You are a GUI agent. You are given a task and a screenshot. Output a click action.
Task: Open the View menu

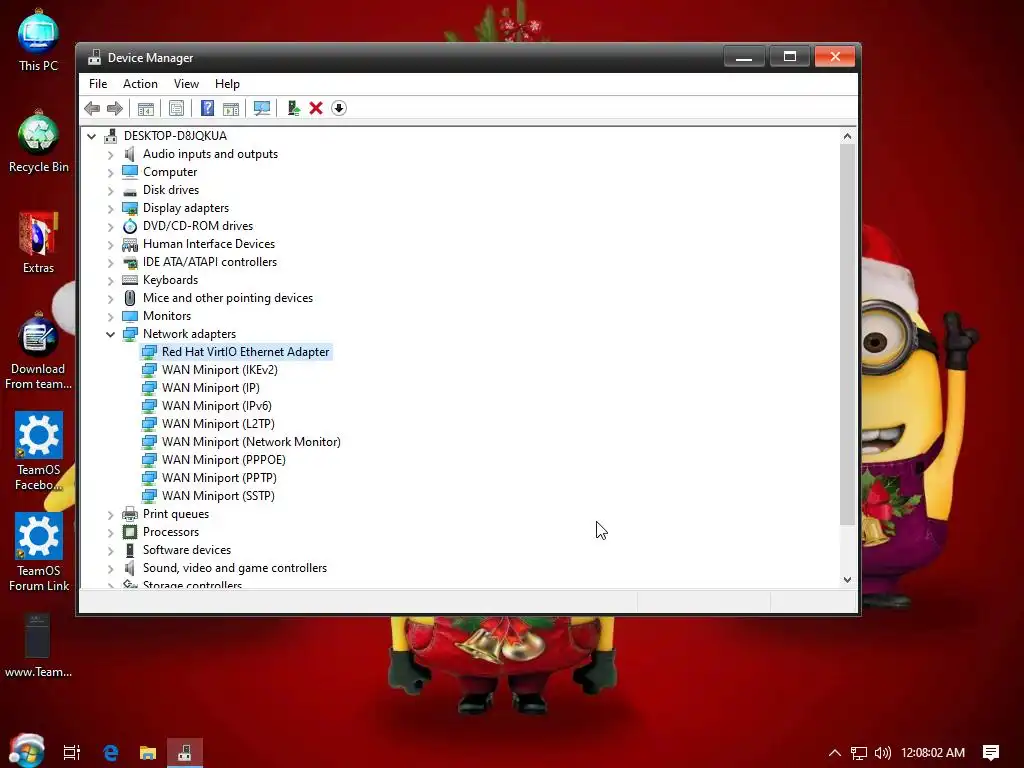coord(186,84)
